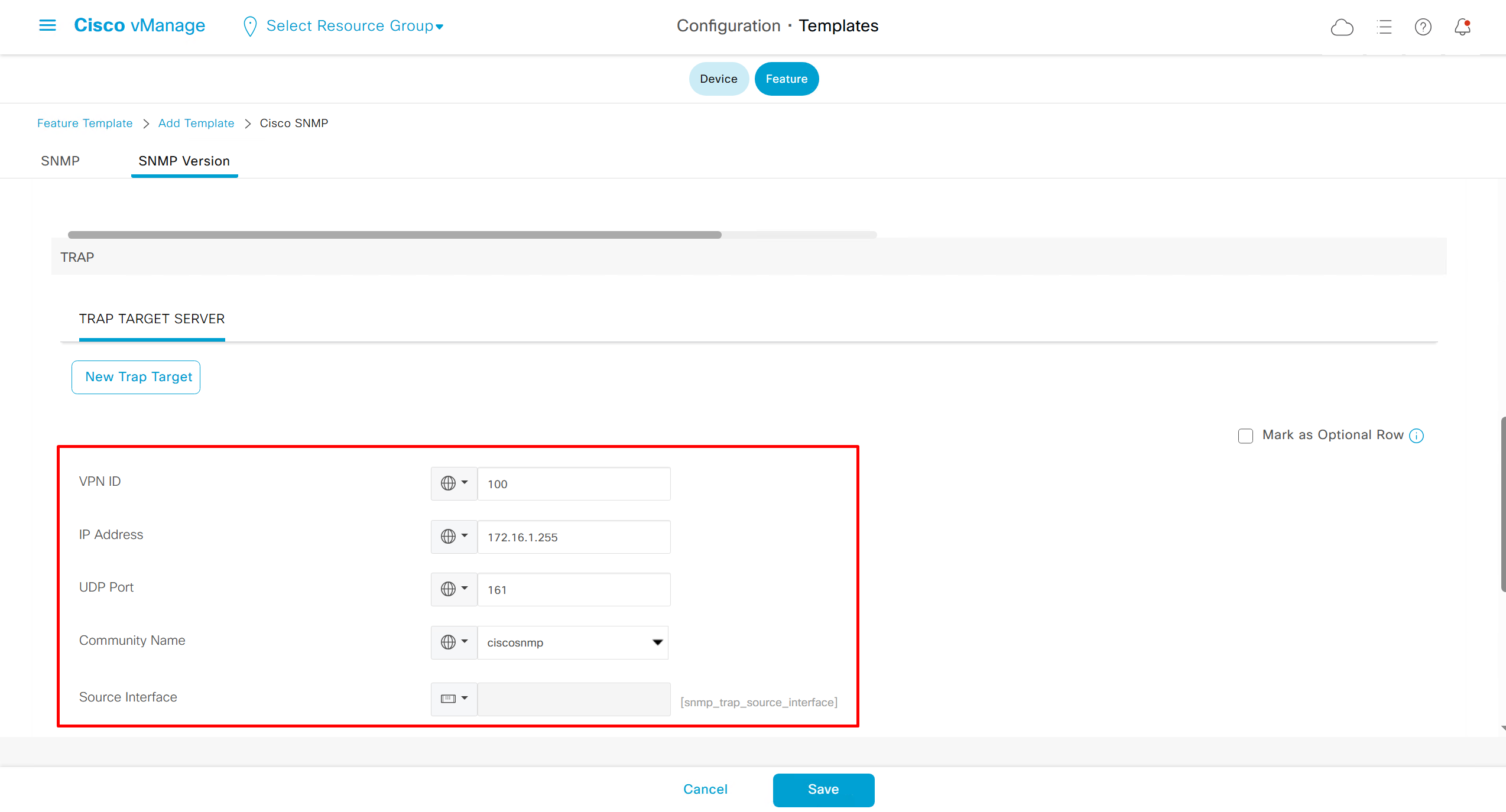Open the help question mark icon
Image resolution: width=1506 pixels, height=812 pixels.
point(1423,27)
